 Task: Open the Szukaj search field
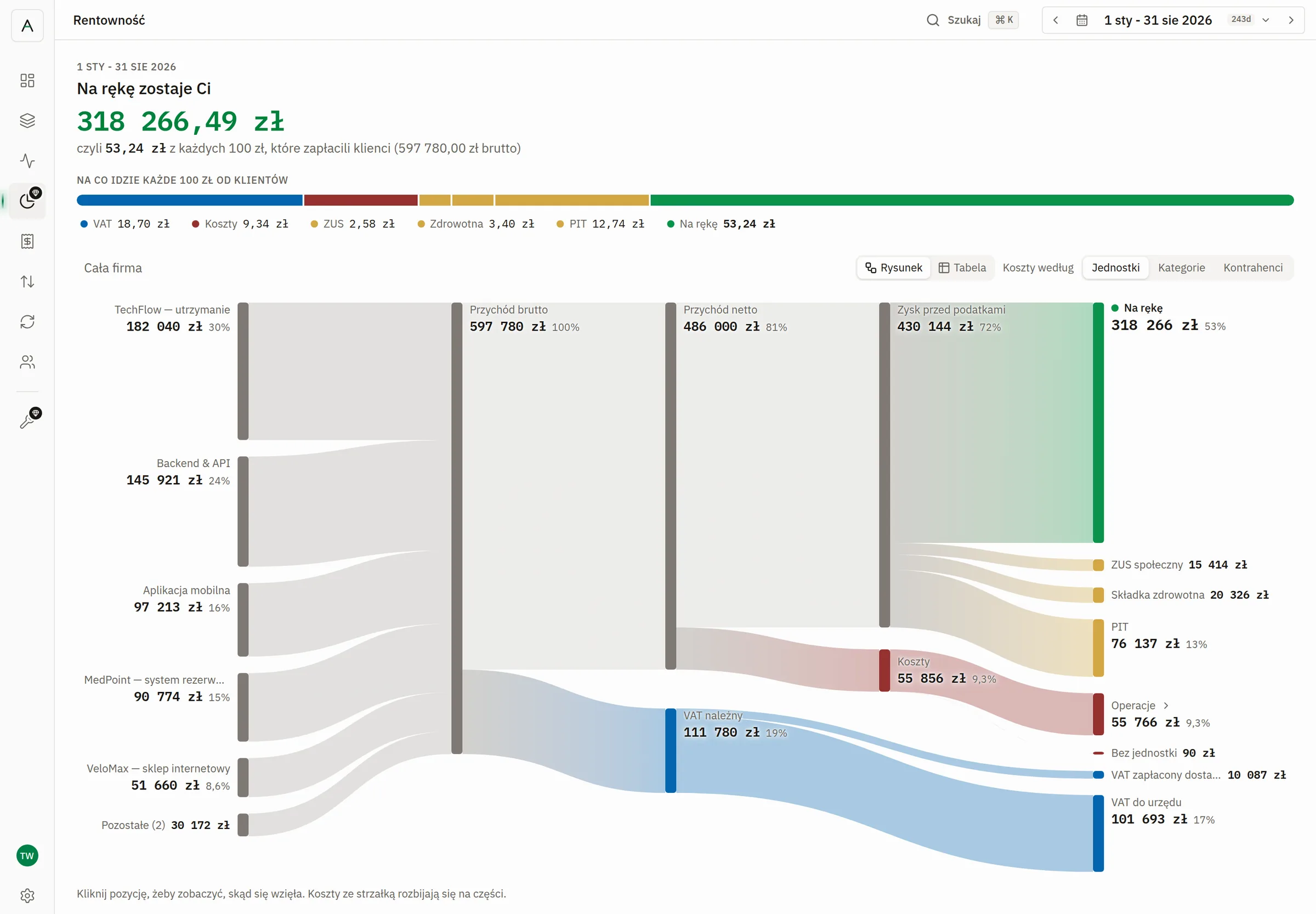click(972, 20)
